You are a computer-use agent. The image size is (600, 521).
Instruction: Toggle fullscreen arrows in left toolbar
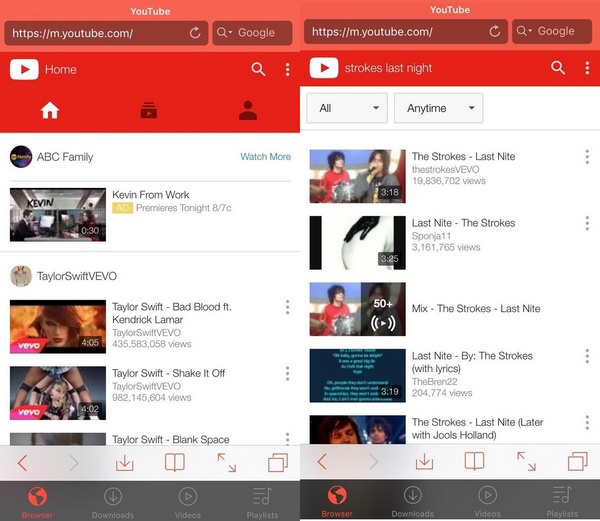[x=227, y=462]
